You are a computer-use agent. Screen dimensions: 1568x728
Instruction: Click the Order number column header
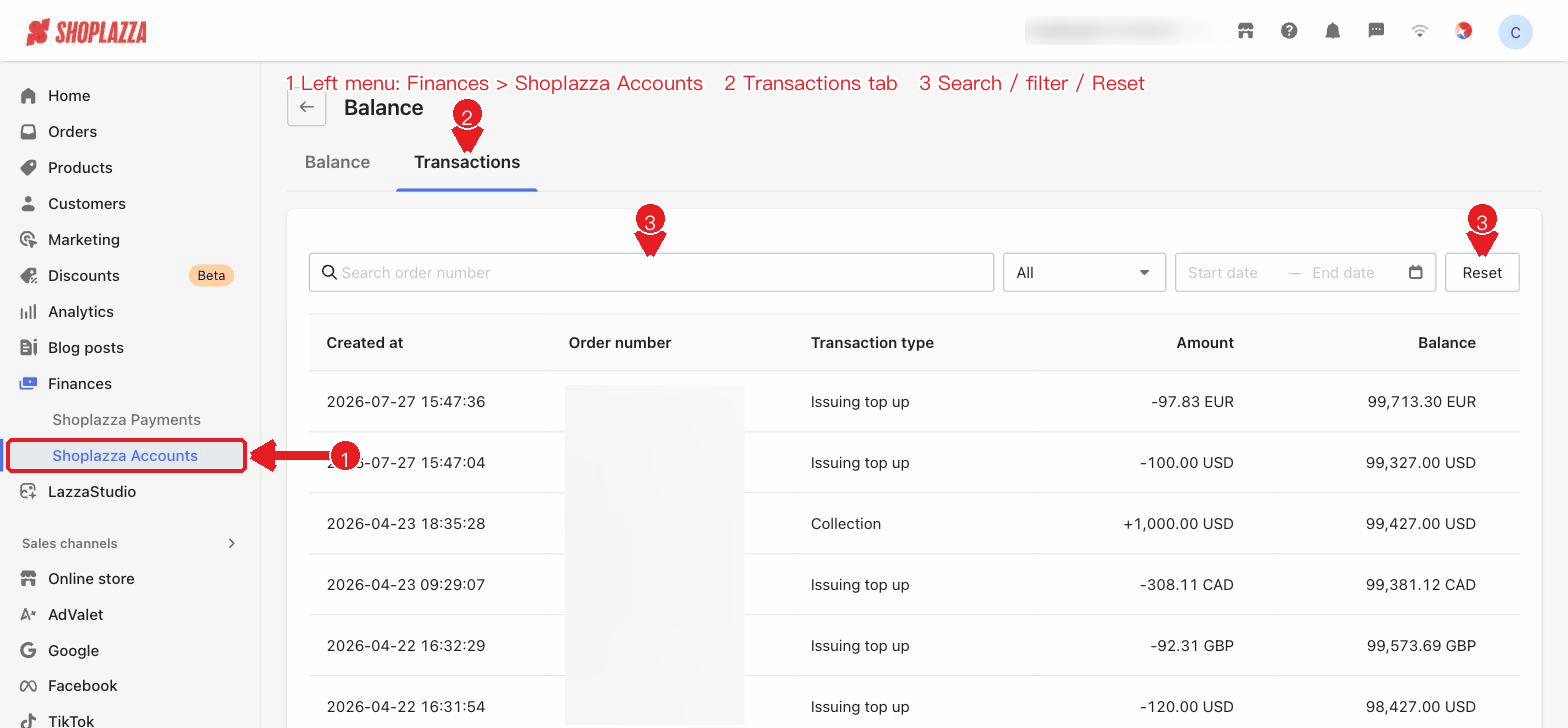click(620, 342)
